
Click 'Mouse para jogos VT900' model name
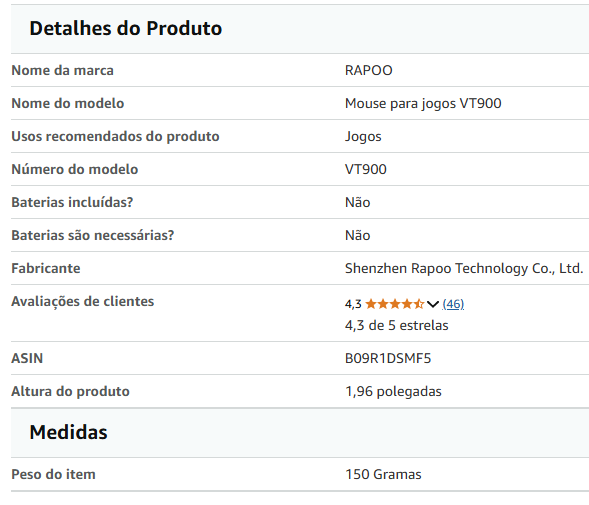pos(423,103)
